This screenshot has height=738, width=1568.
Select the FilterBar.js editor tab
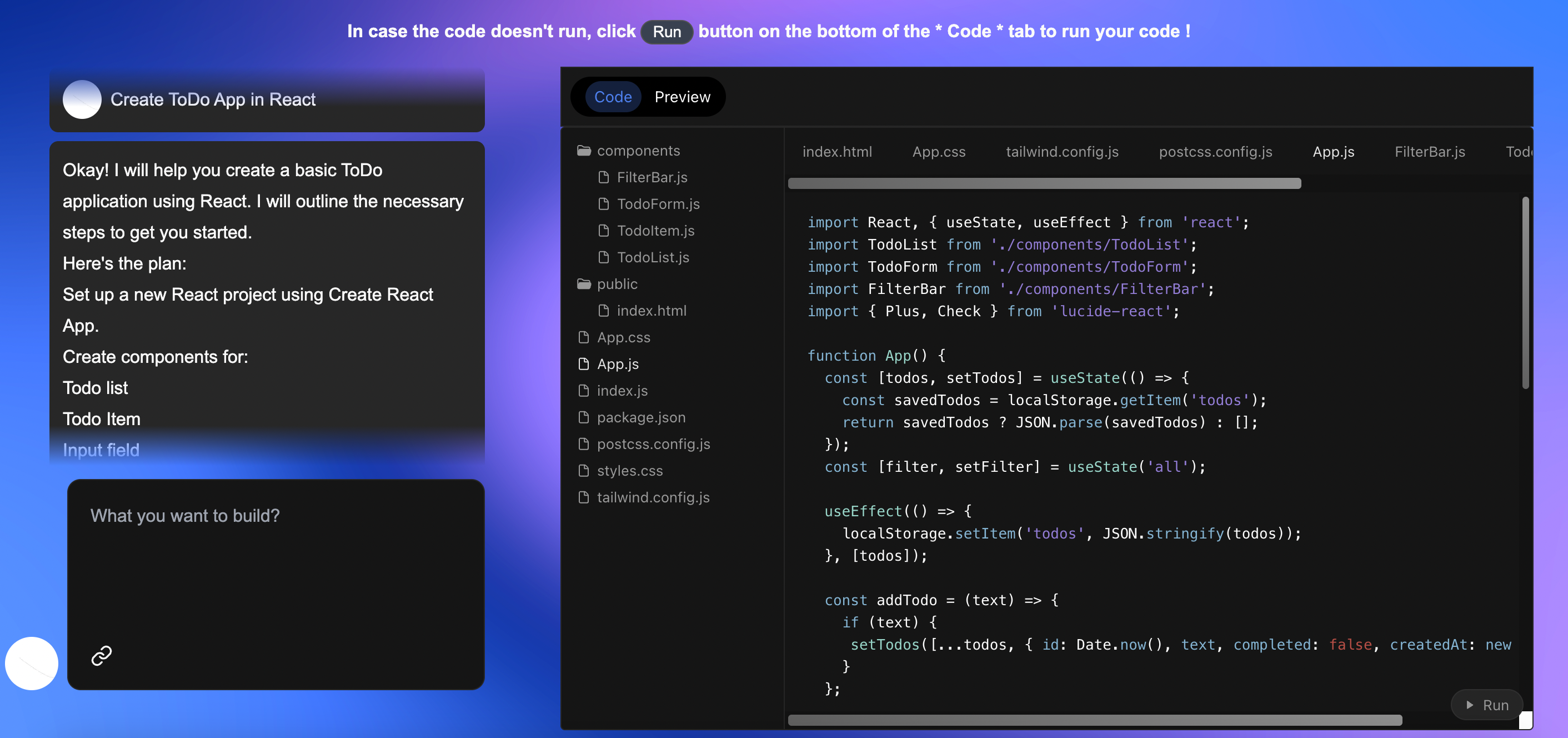[1429, 152]
